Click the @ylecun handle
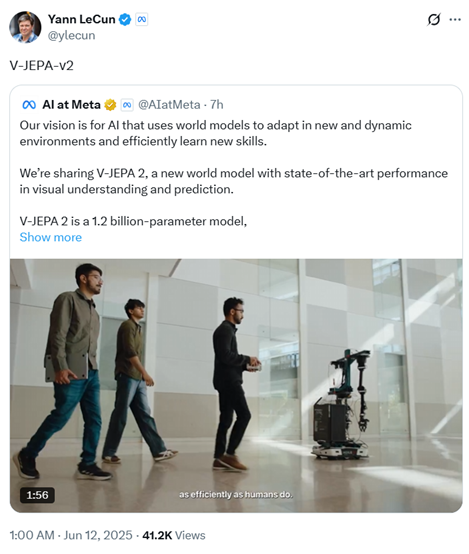The image size is (469, 554). (x=71, y=35)
